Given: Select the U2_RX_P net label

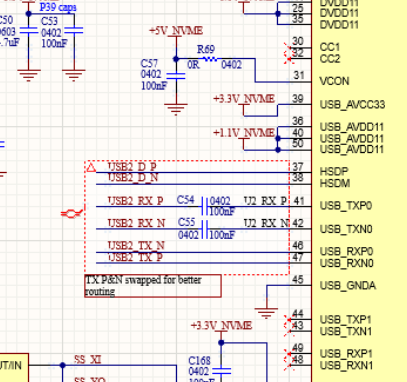Looking at the screenshot, I should pyautogui.click(x=265, y=201).
